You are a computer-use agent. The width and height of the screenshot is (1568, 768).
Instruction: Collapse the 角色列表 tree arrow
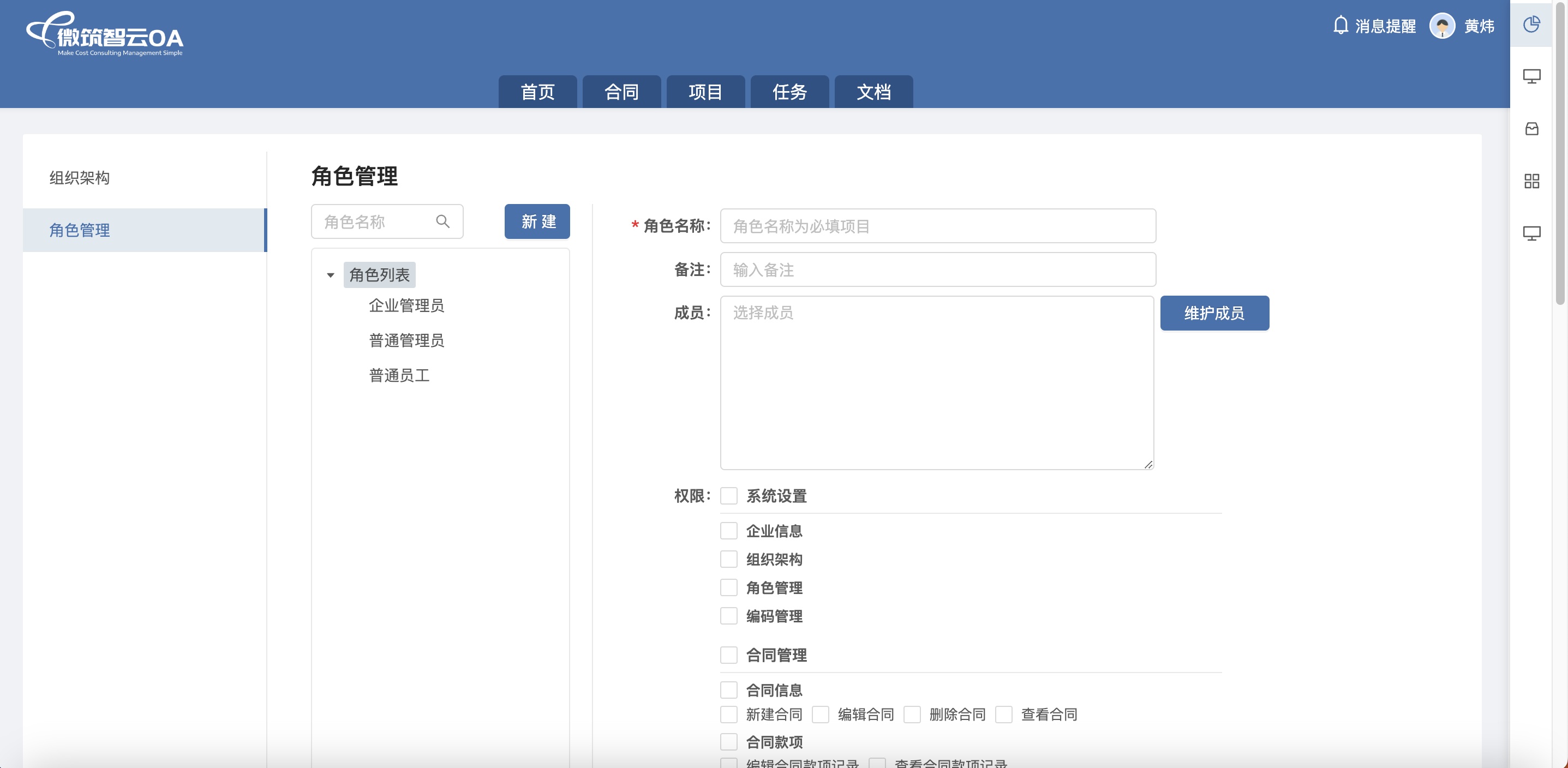331,275
